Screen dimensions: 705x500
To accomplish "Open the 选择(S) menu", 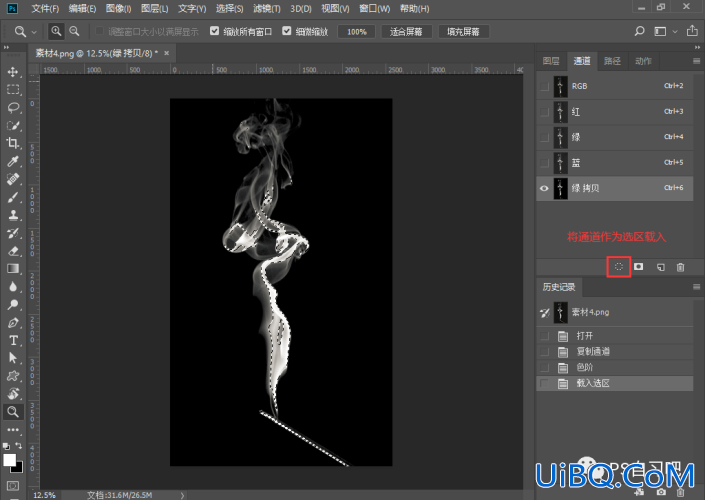I will 229,9.
